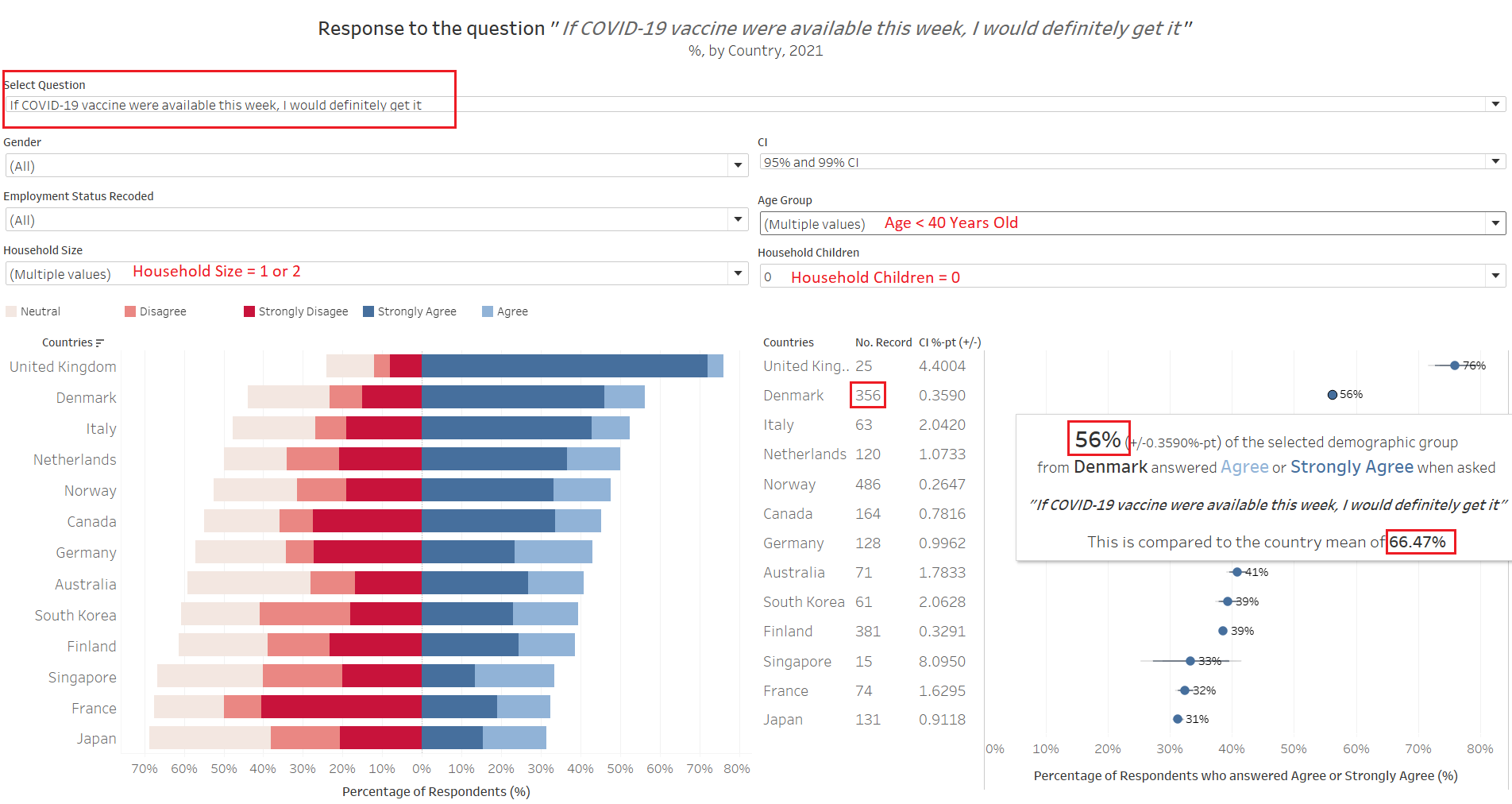Click the Finland 39% data point
Viewport: 1512px width, 804px height.
pos(1223,631)
